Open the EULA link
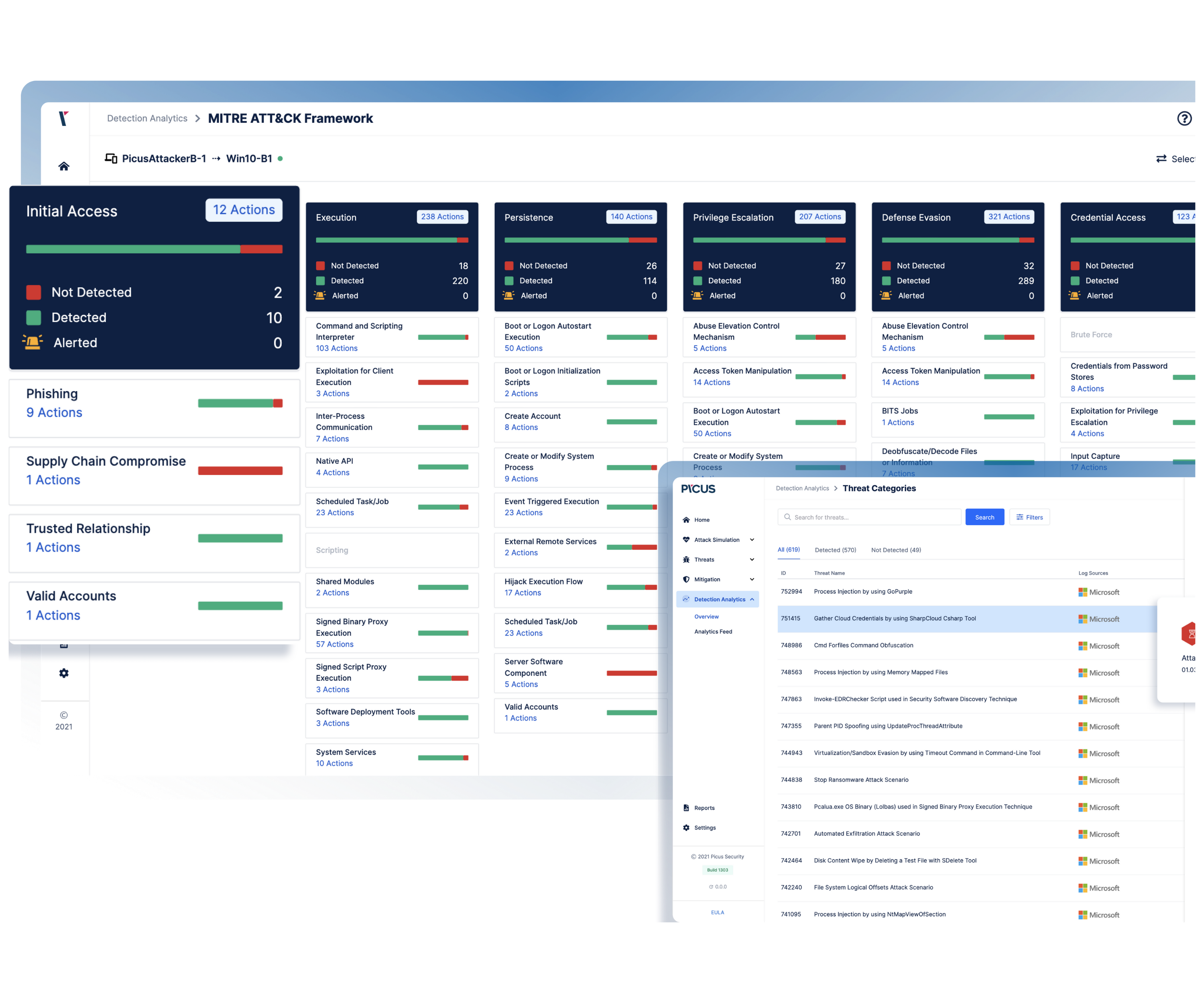This screenshot has height=1003, width=1204. 717,912
